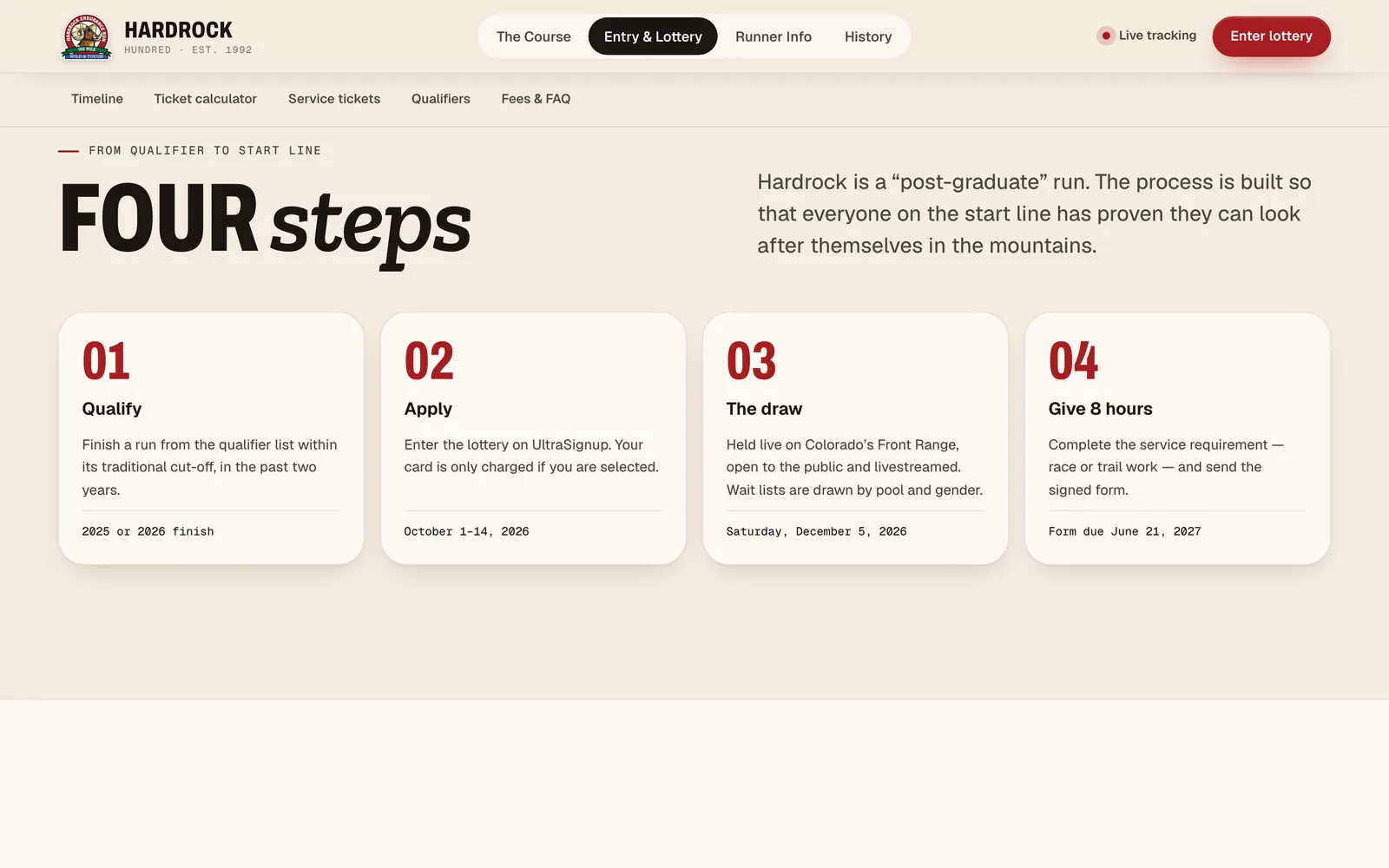The height and width of the screenshot is (868, 1389).
Task: Click the Hardrock Hundred logo badge
Action: point(86,36)
